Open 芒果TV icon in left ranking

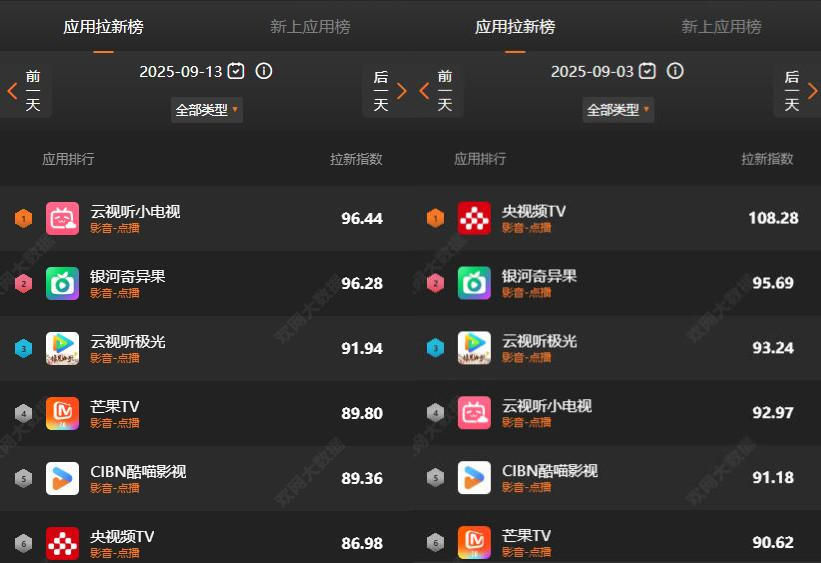(x=62, y=413)
